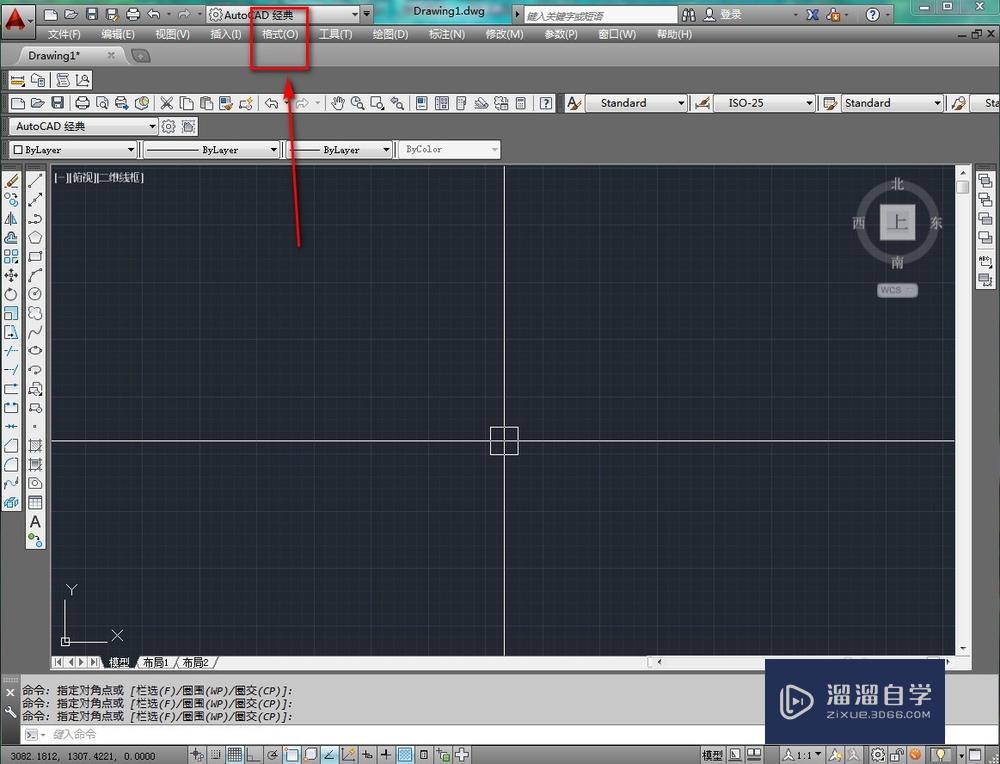This screenshot has height=764, width=1000.
Task: Open the lineweight ByLayer dropdown
Action: click(339, 150)
